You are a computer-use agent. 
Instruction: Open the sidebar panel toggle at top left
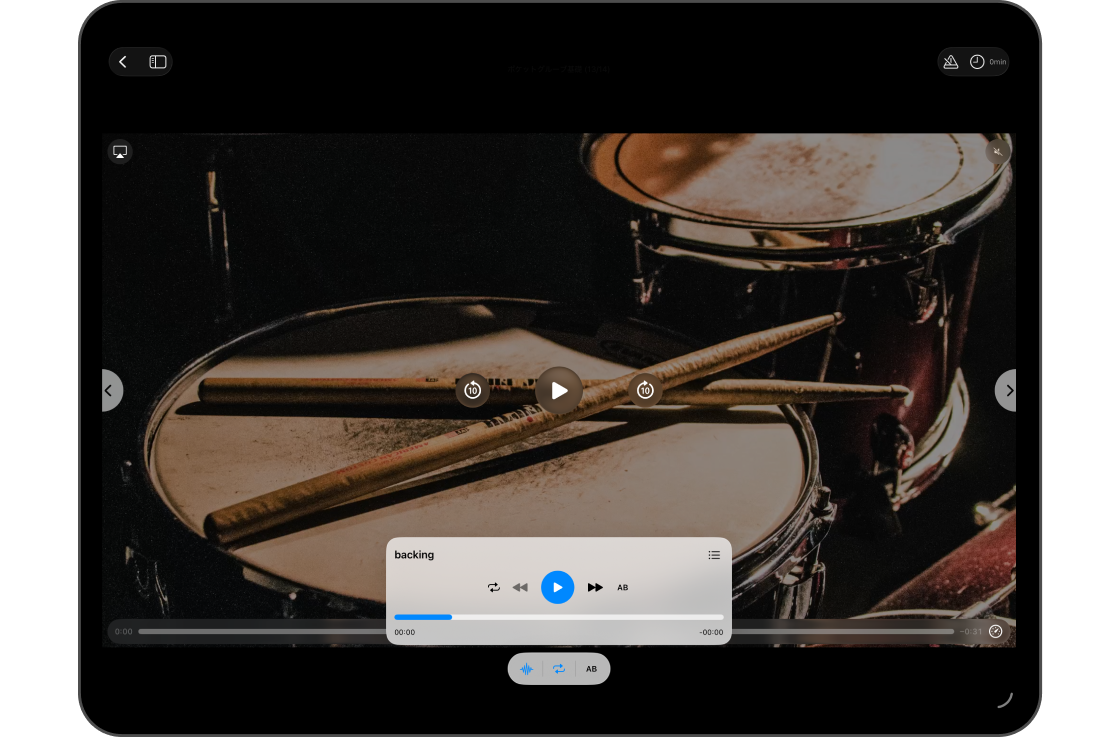point(156,61)
